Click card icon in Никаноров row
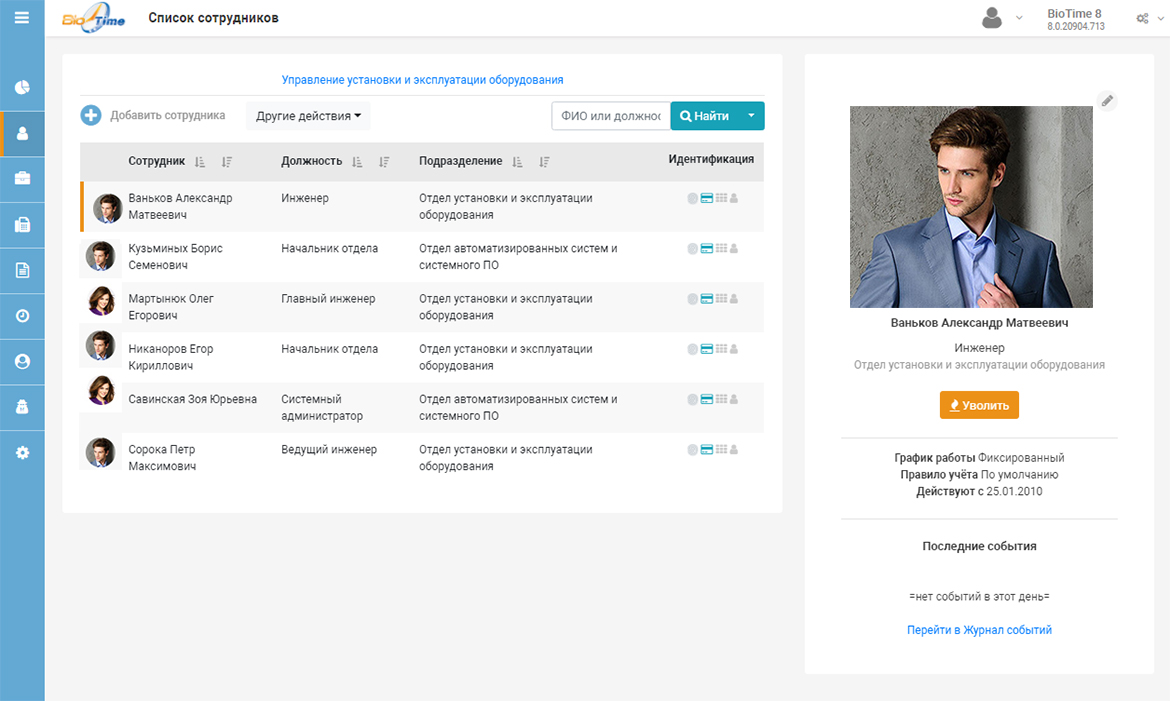This screenshot has height=701, width=1170. 707,349
